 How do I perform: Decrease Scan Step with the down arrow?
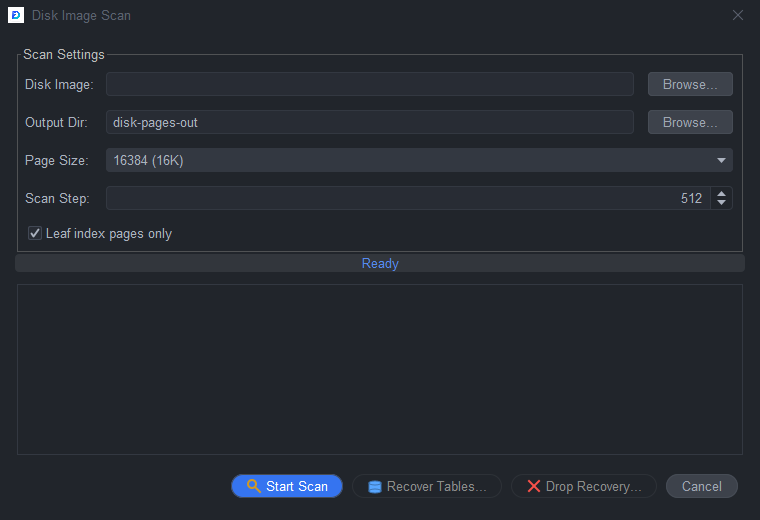[721, 203]
